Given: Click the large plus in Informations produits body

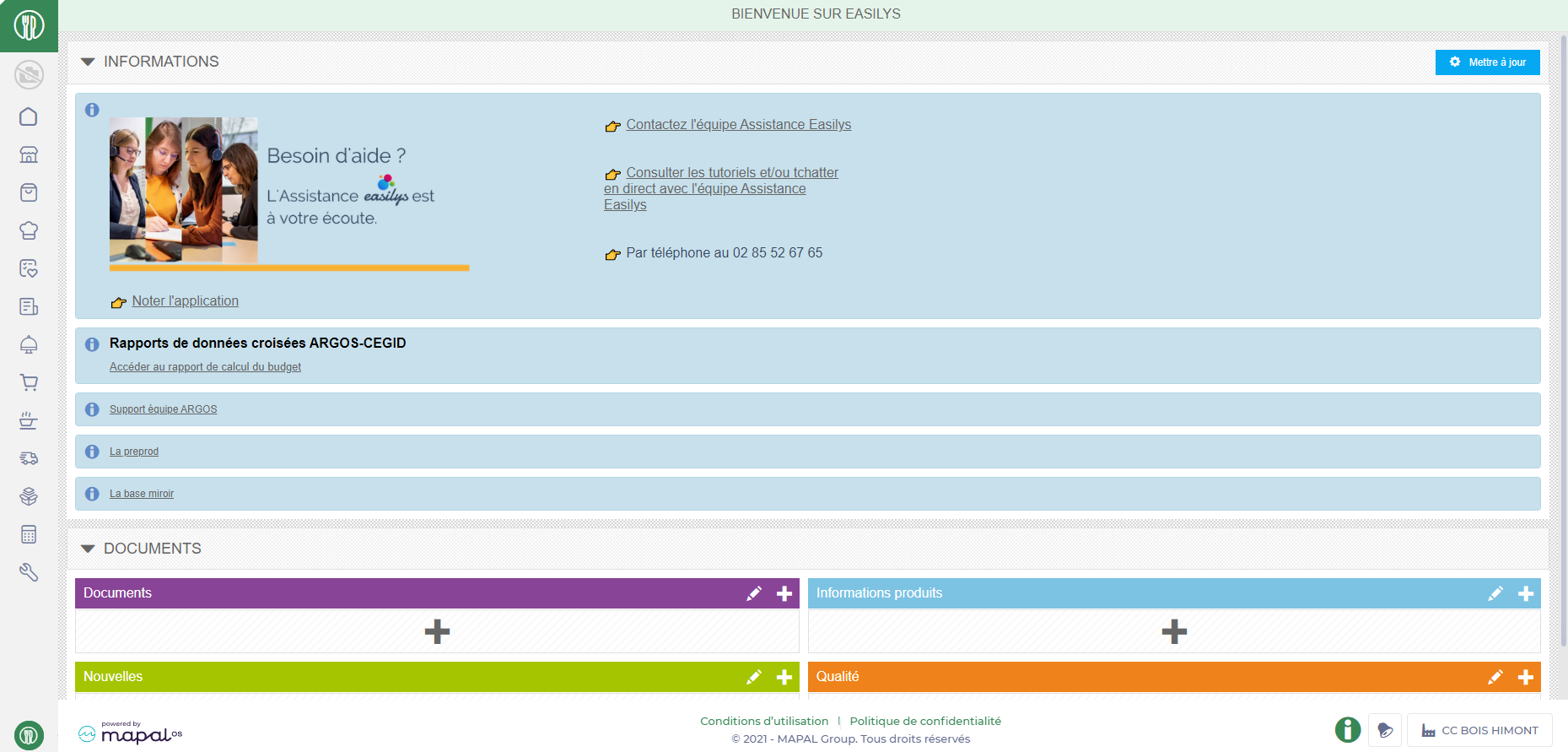Looking at the screenshot, I should pos(1174,631).
